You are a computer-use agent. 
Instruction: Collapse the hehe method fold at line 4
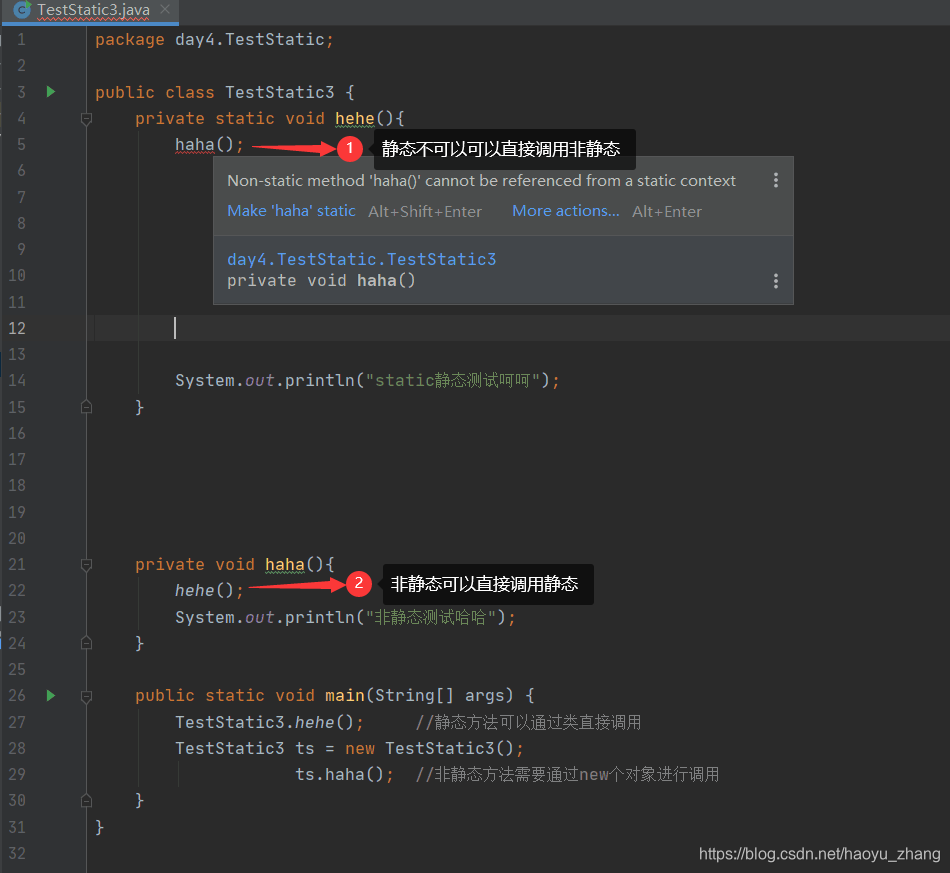[x=87, y=119]
